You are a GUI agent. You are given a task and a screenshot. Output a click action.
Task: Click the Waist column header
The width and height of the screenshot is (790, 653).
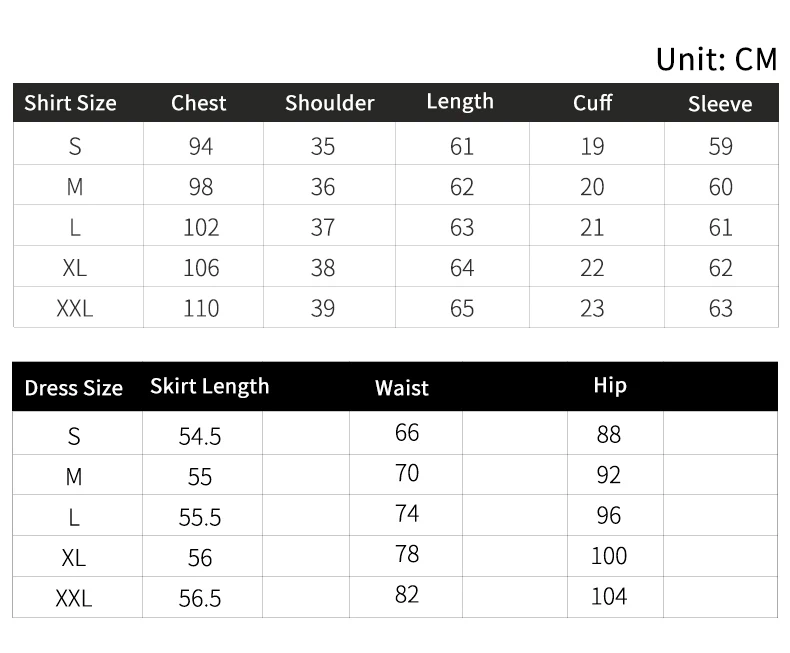point(402,388)
